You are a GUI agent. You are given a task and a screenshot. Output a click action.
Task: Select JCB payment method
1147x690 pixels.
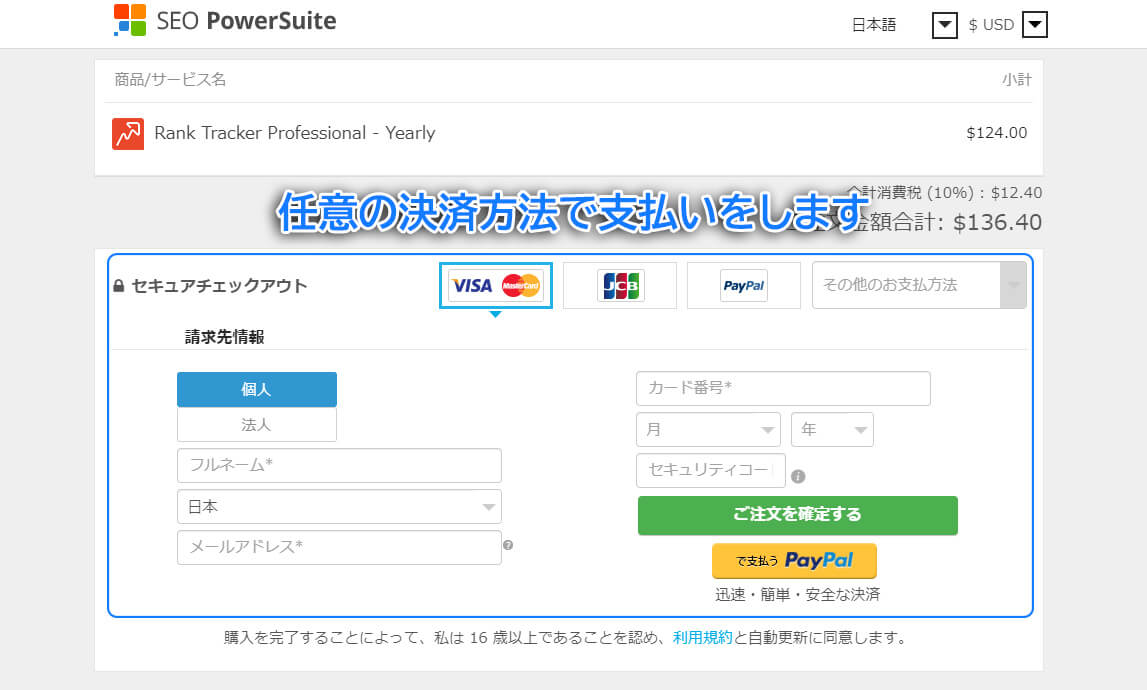tap(620, 285)
